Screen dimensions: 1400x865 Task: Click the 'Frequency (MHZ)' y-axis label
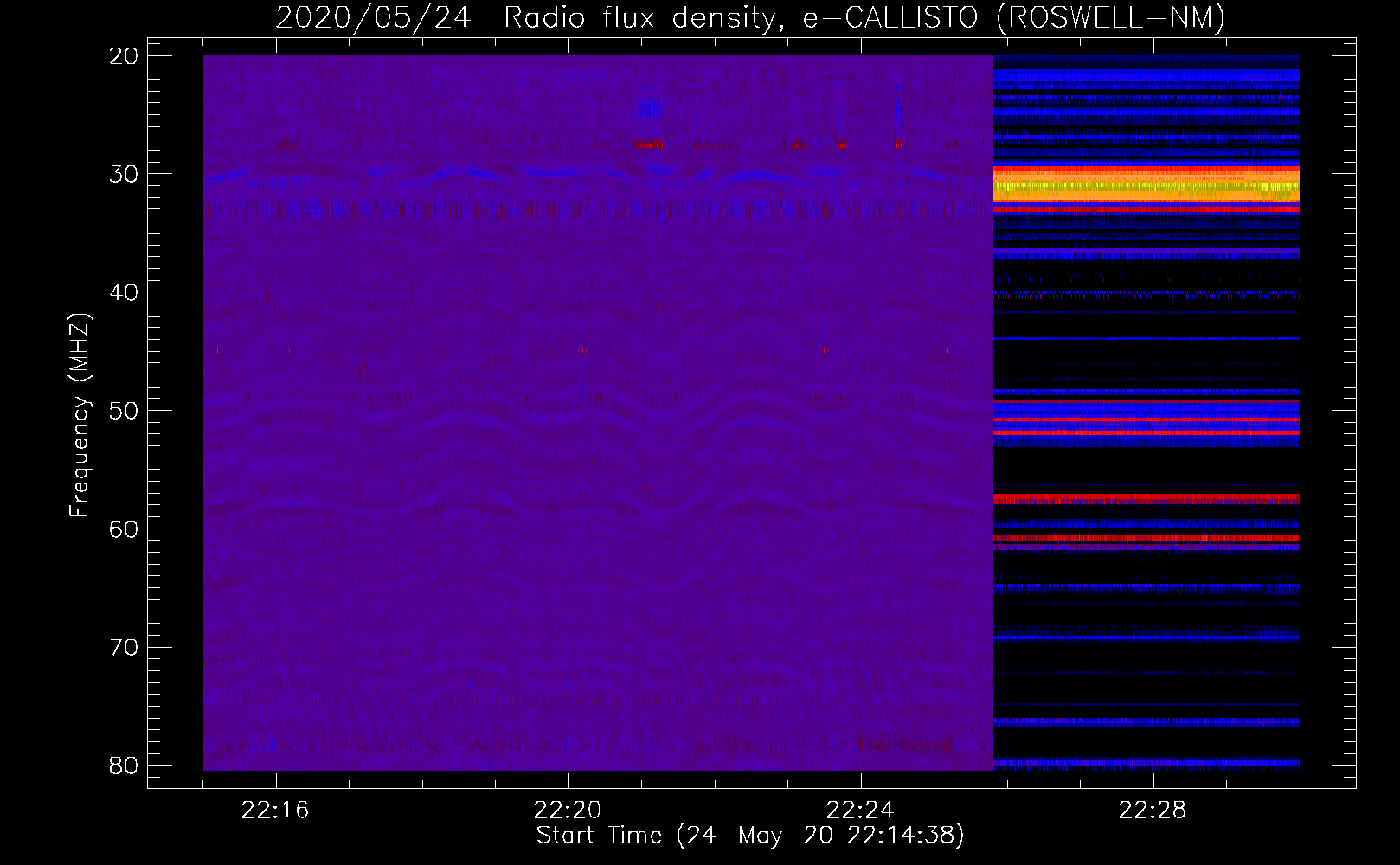[x=80, y=414]
